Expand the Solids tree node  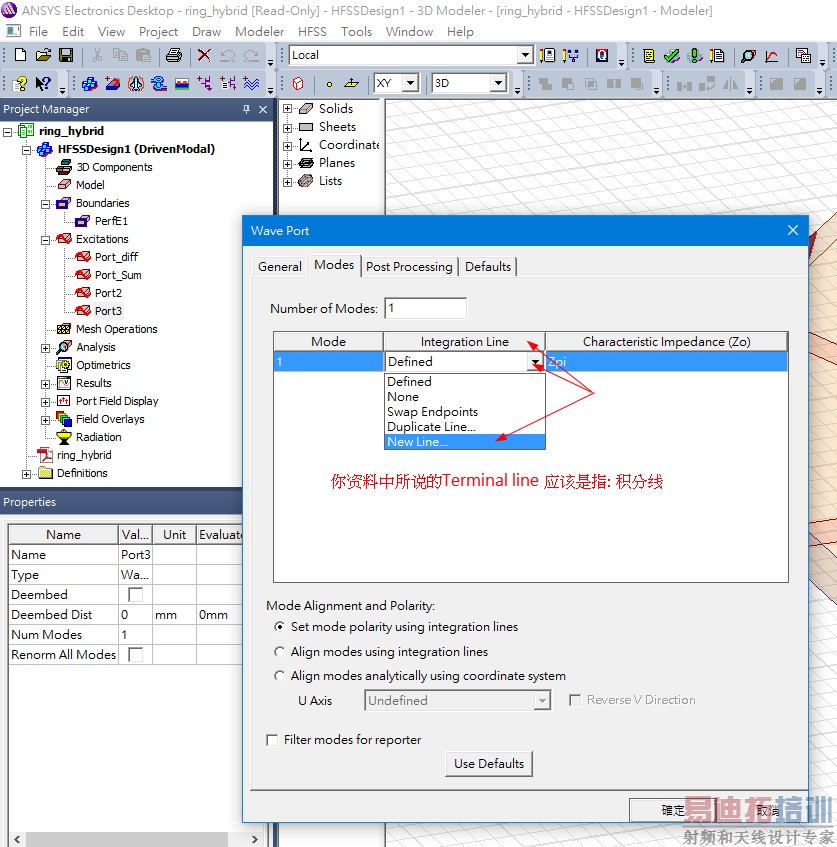click(287, 109)
